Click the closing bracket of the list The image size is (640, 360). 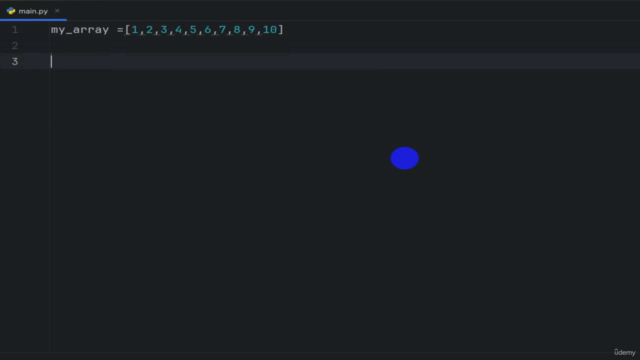(x=280, y=29)
